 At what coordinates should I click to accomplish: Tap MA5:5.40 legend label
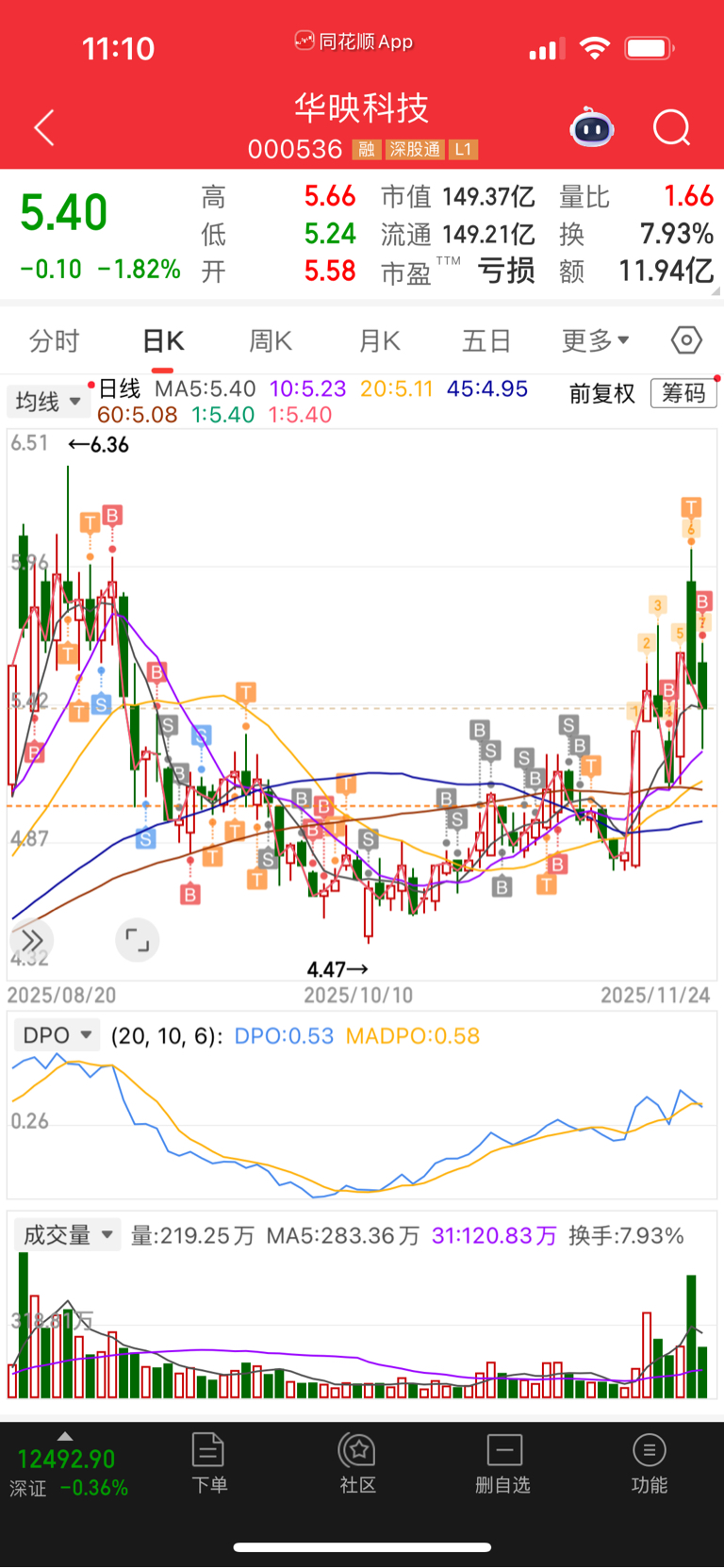tap(206, 388)
